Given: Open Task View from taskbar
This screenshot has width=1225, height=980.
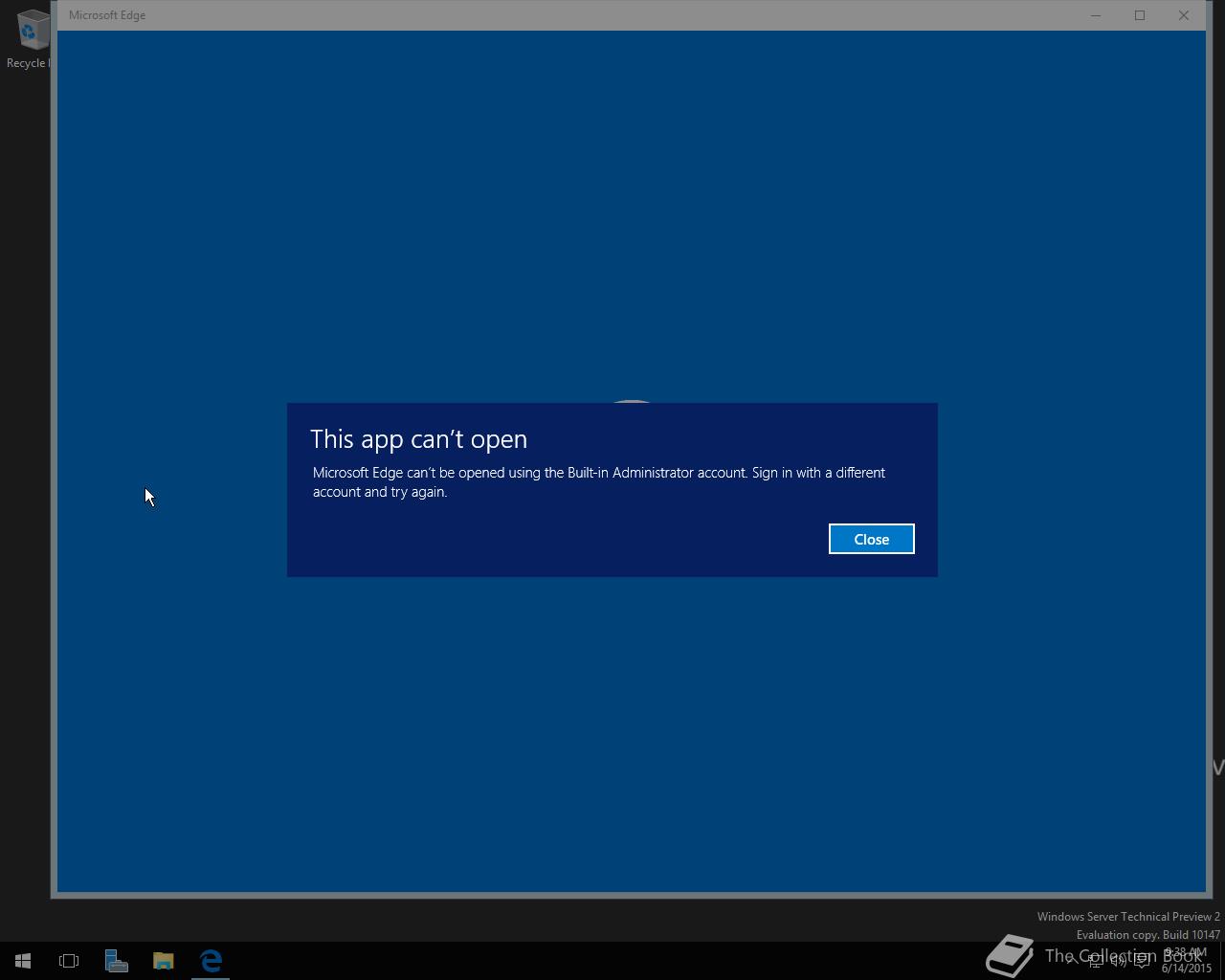Looking at the screenshot, I should pos(69,960).
